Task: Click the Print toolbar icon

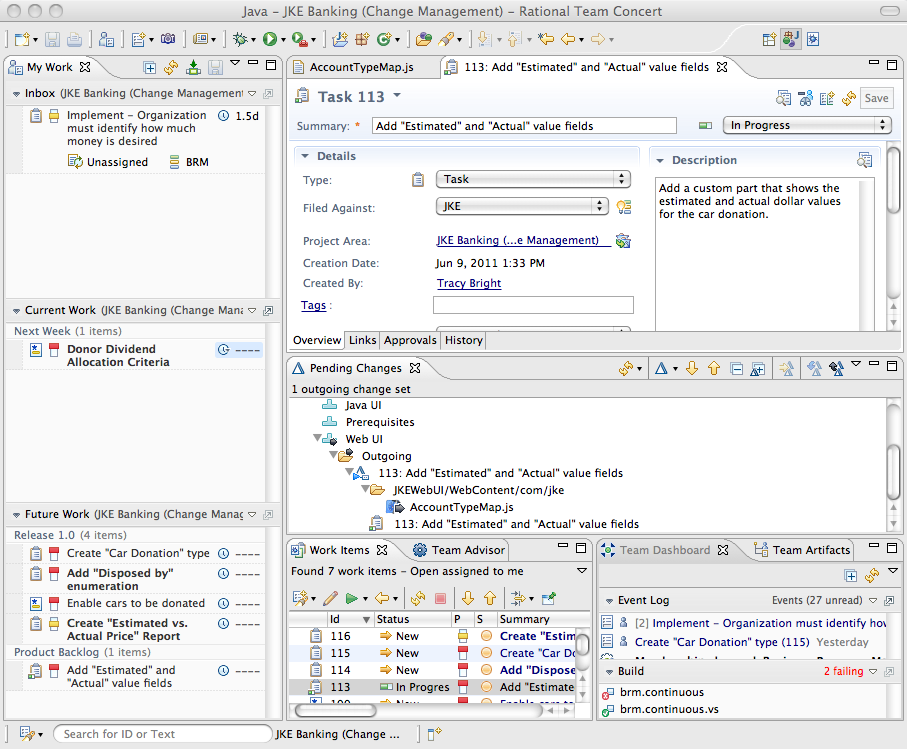Action: click(75, 39)
